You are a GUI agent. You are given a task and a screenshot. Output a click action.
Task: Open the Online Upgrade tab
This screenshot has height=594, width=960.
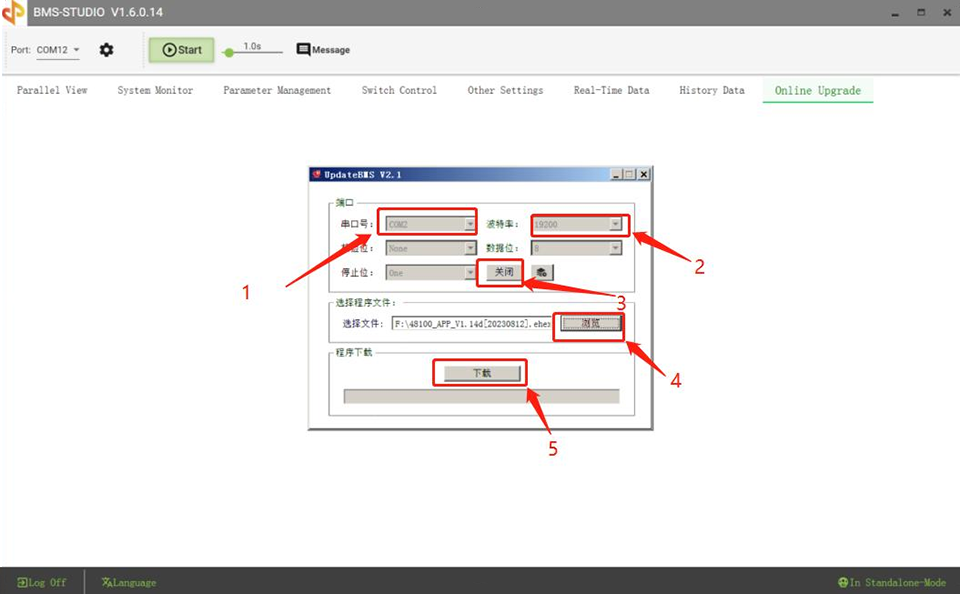pyautogui.click(x=817, y=90)
